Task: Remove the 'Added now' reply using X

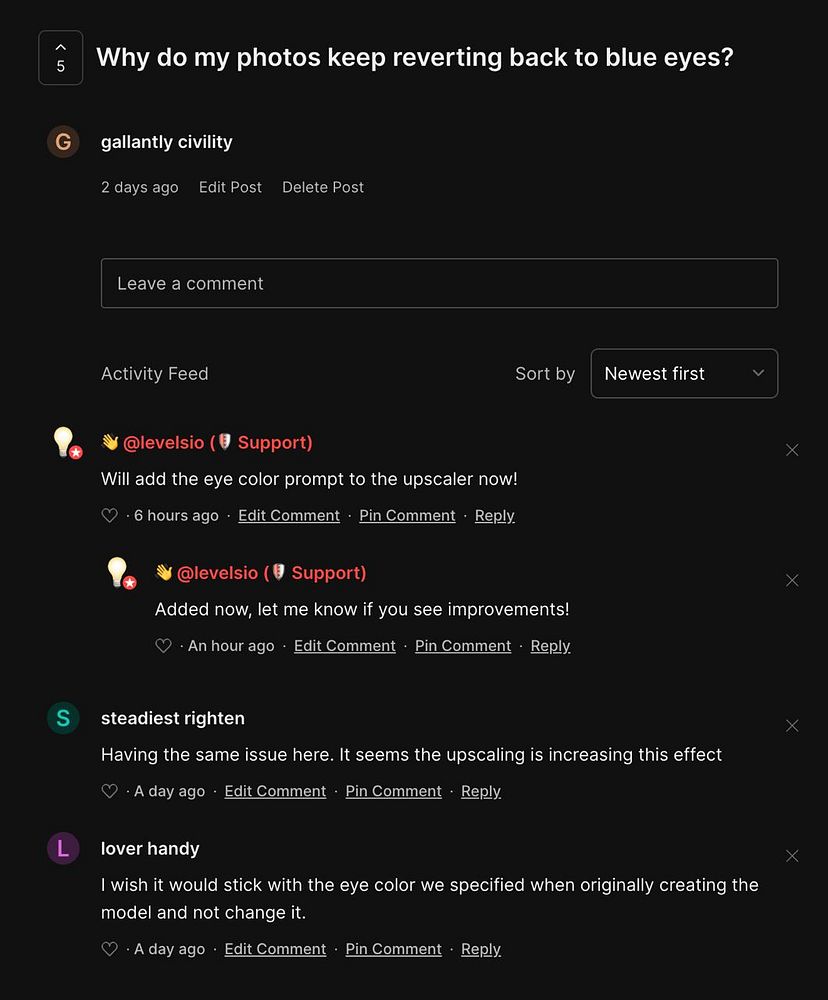Action: [792, 580]
